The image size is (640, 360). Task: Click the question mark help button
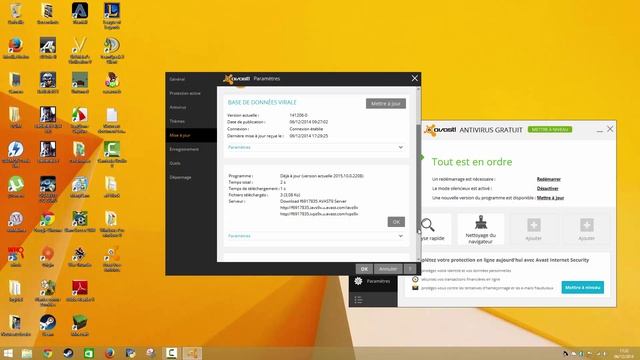[x=410, y=269]
